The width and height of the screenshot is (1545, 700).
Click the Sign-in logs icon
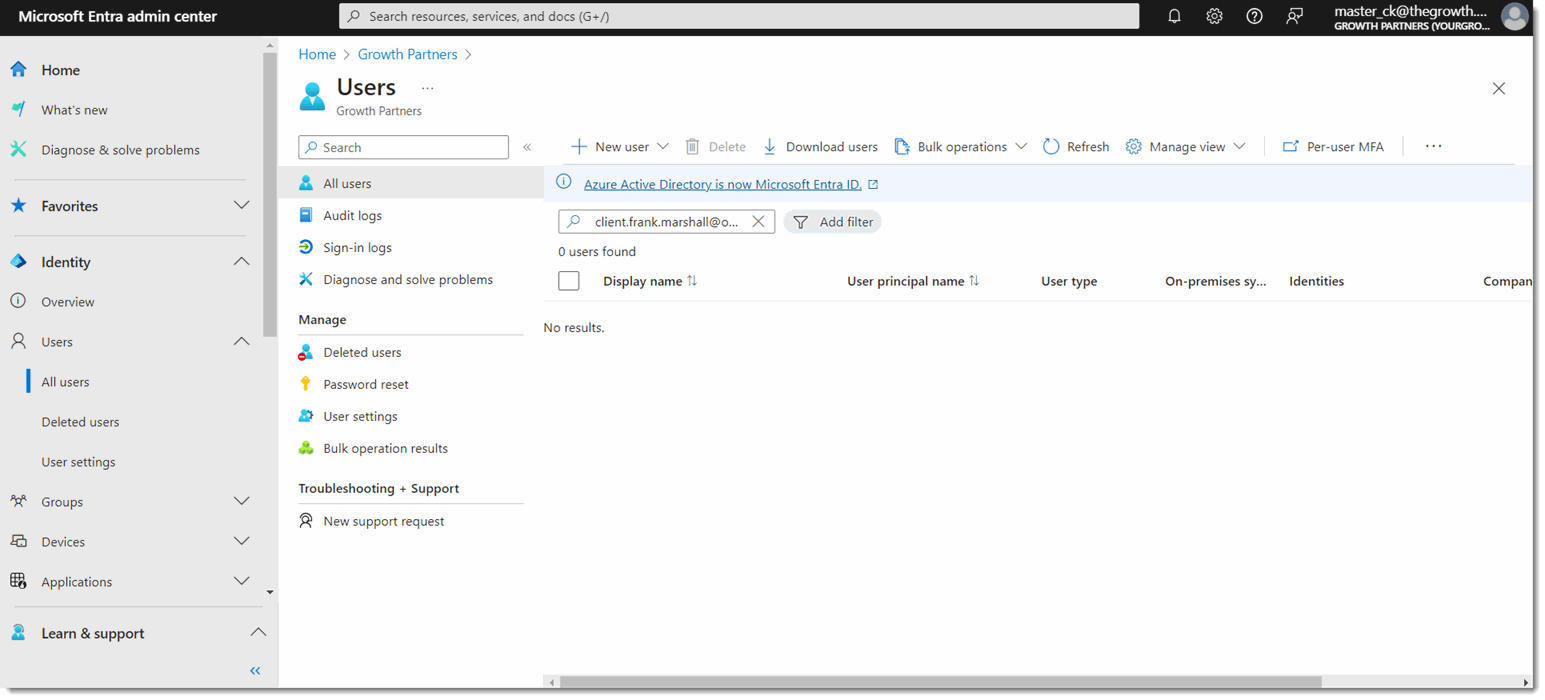306,247
